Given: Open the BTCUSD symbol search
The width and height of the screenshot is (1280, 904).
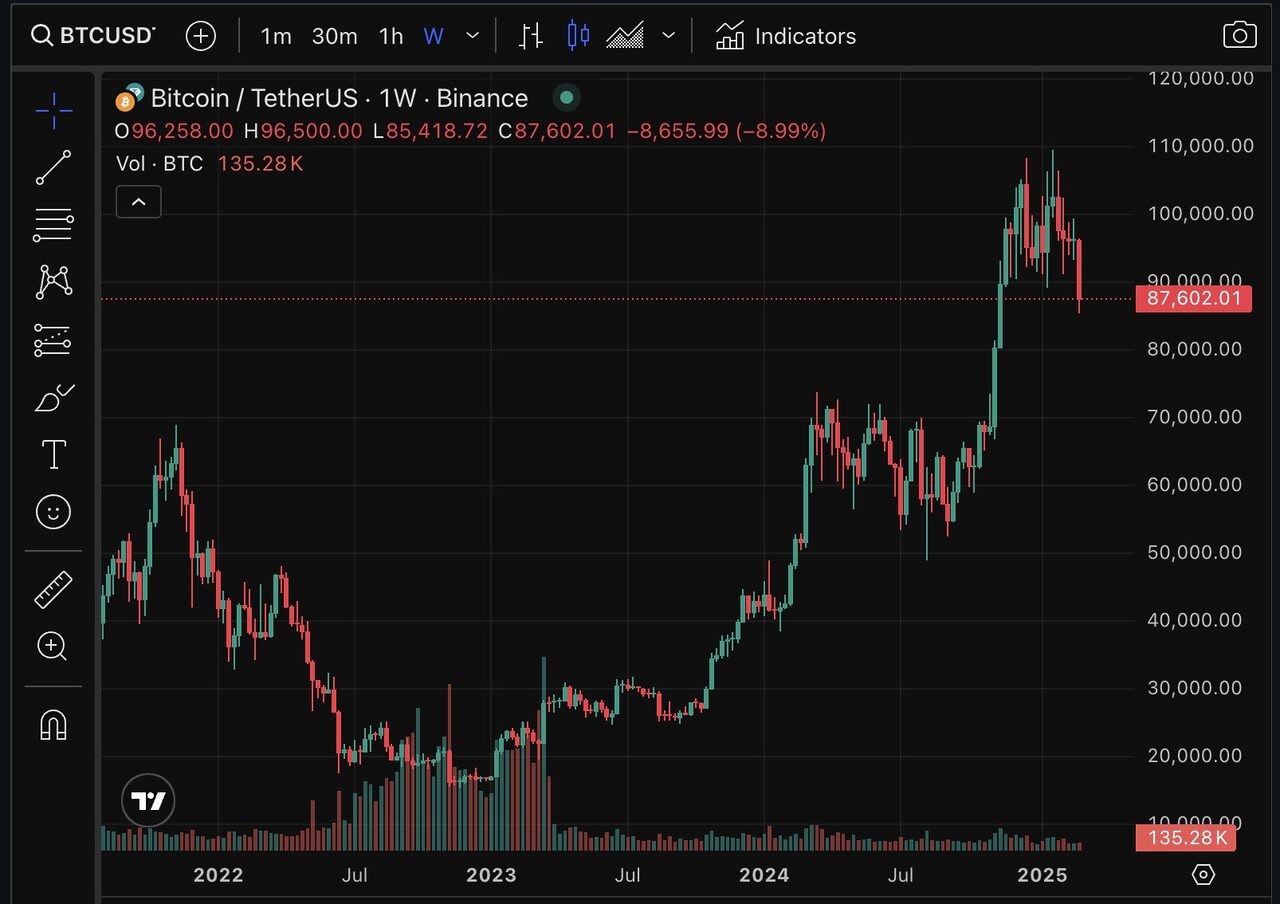Looking at the screenshot, I should 93,36.
